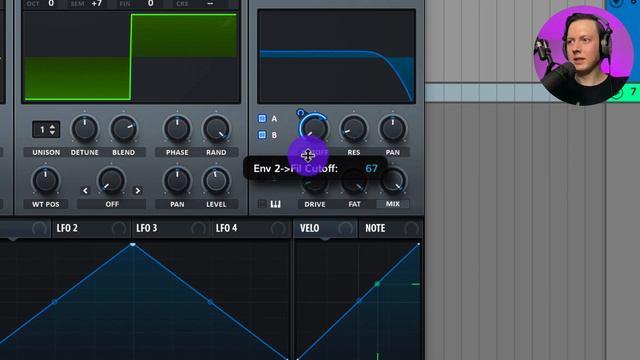Click the oscillator LEVEL knob

pyautogui.click(x=216, y=180)
